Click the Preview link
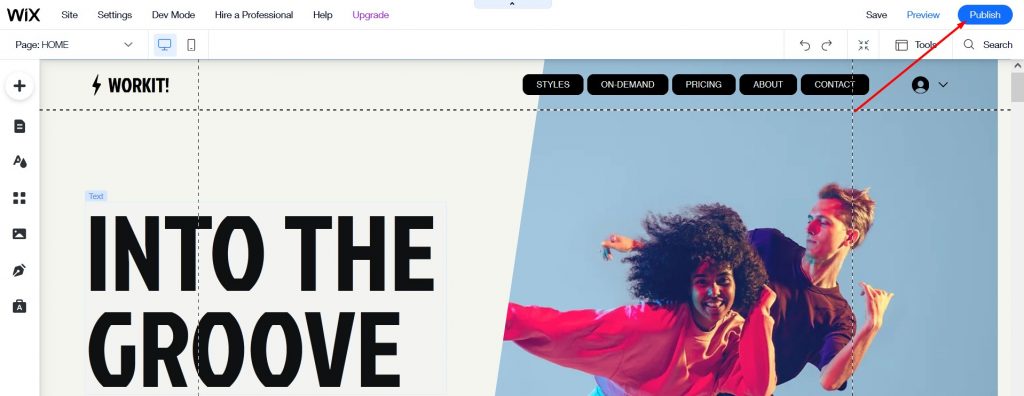Screen dimensions: 1024x396 pyautogui.click(x=923, y=15)
